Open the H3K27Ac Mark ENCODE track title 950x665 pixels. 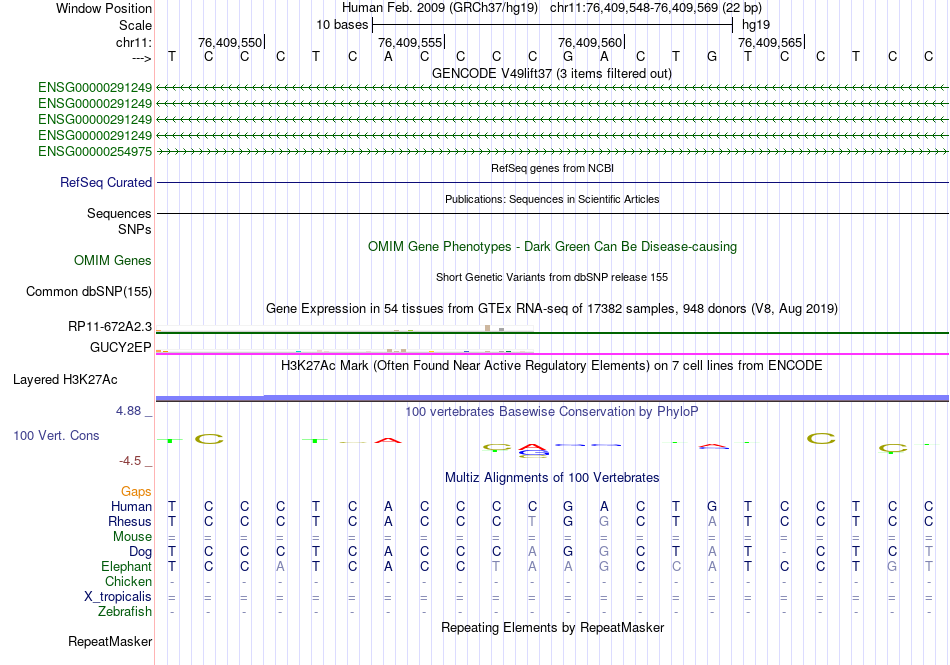[551, 366]
